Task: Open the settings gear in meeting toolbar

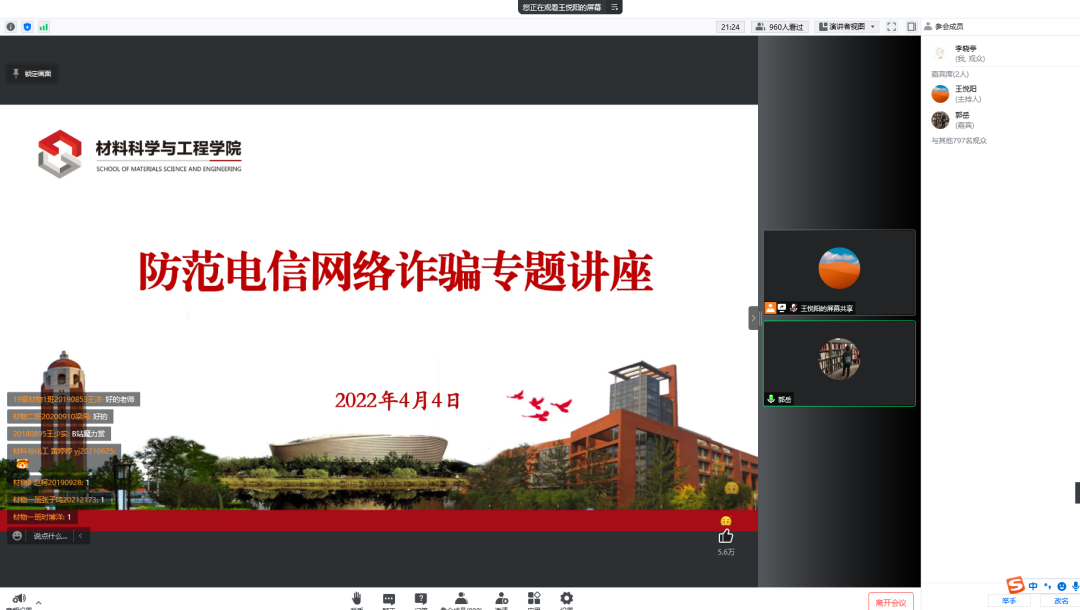Action: point(567,598)
